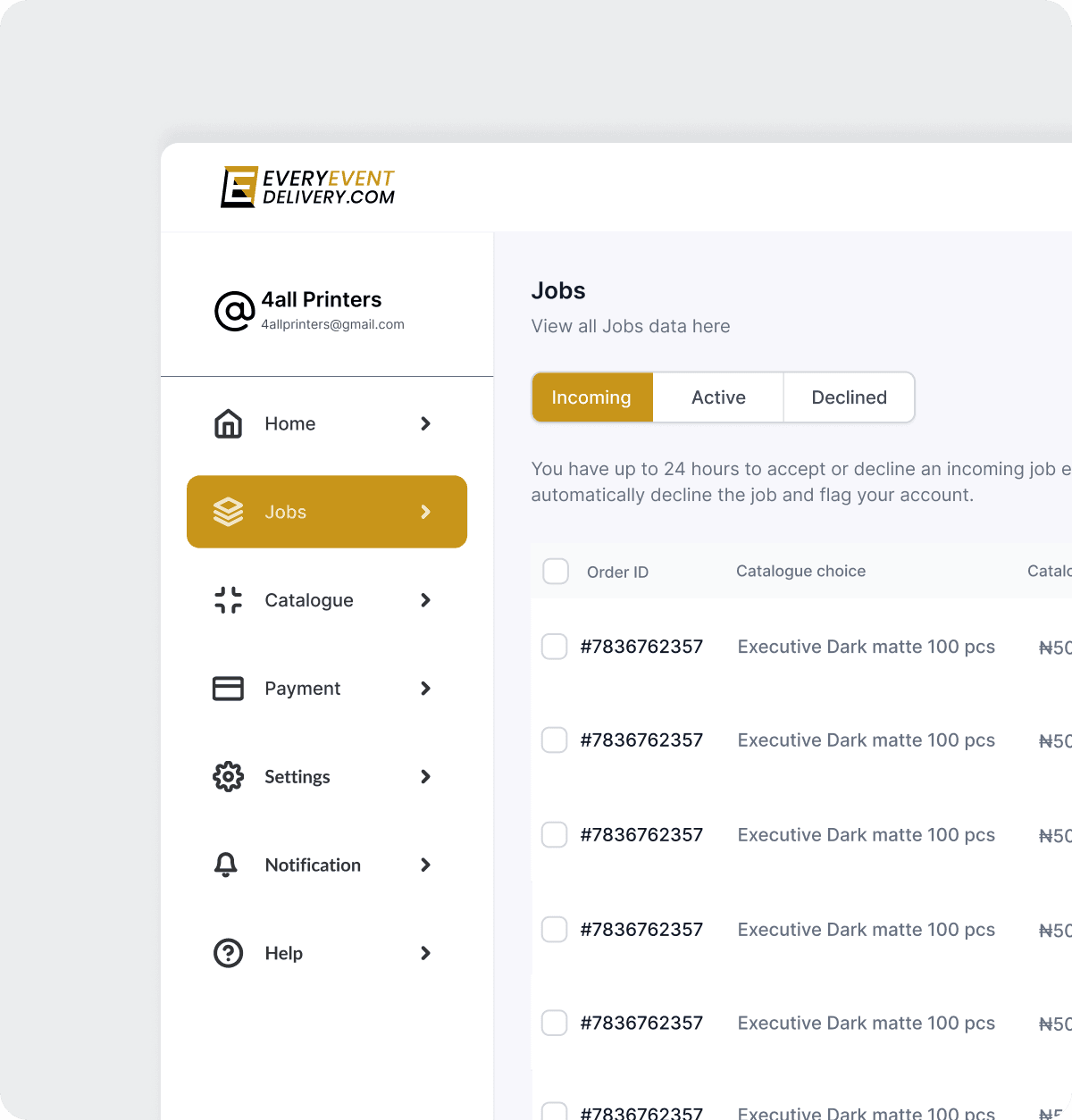Image resolution: width=1072 pixels, height=1120 pixels.
Task: Switch to the Declined jobs tab
Action: pos(849,397)
